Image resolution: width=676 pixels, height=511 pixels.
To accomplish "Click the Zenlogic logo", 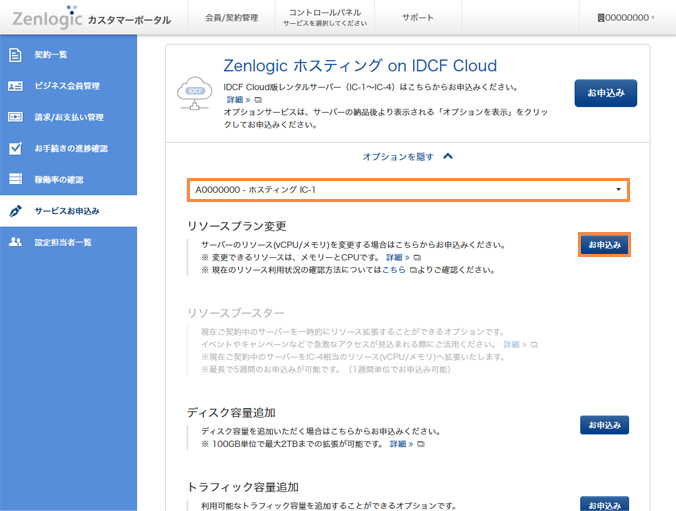I will click(x=47, y=17).
